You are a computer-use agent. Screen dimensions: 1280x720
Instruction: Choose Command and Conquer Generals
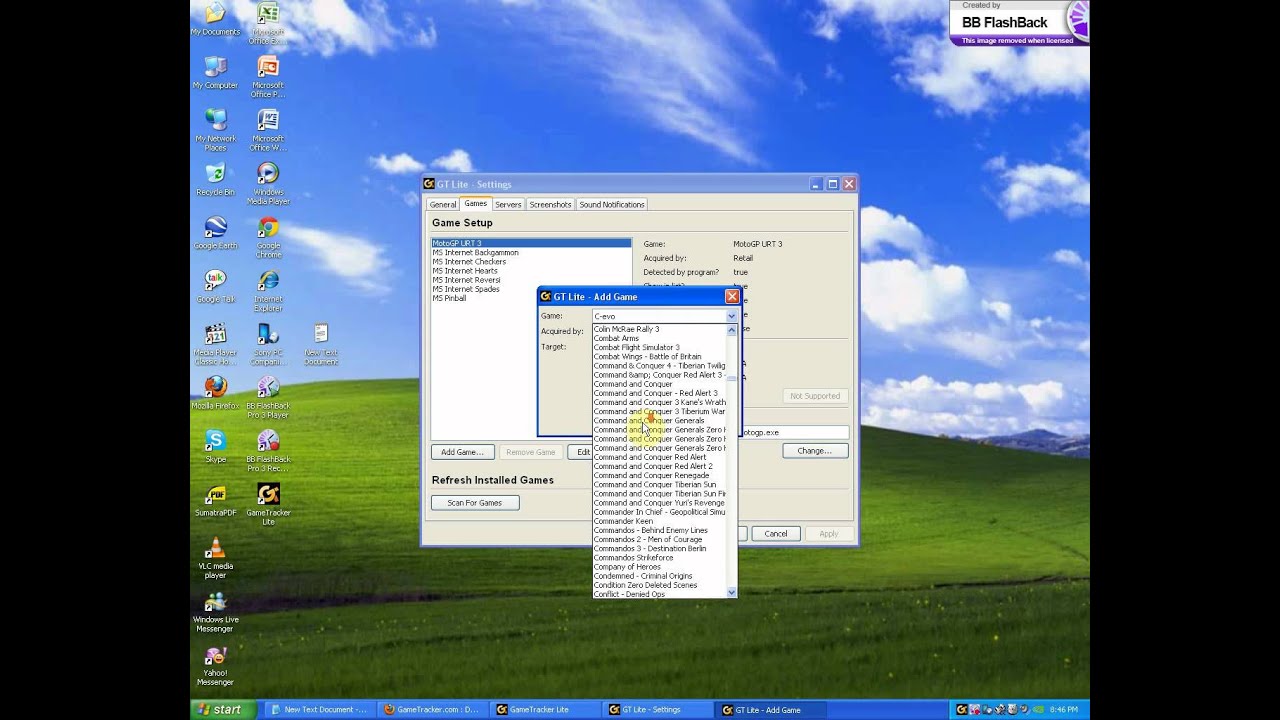coord(660,421)
